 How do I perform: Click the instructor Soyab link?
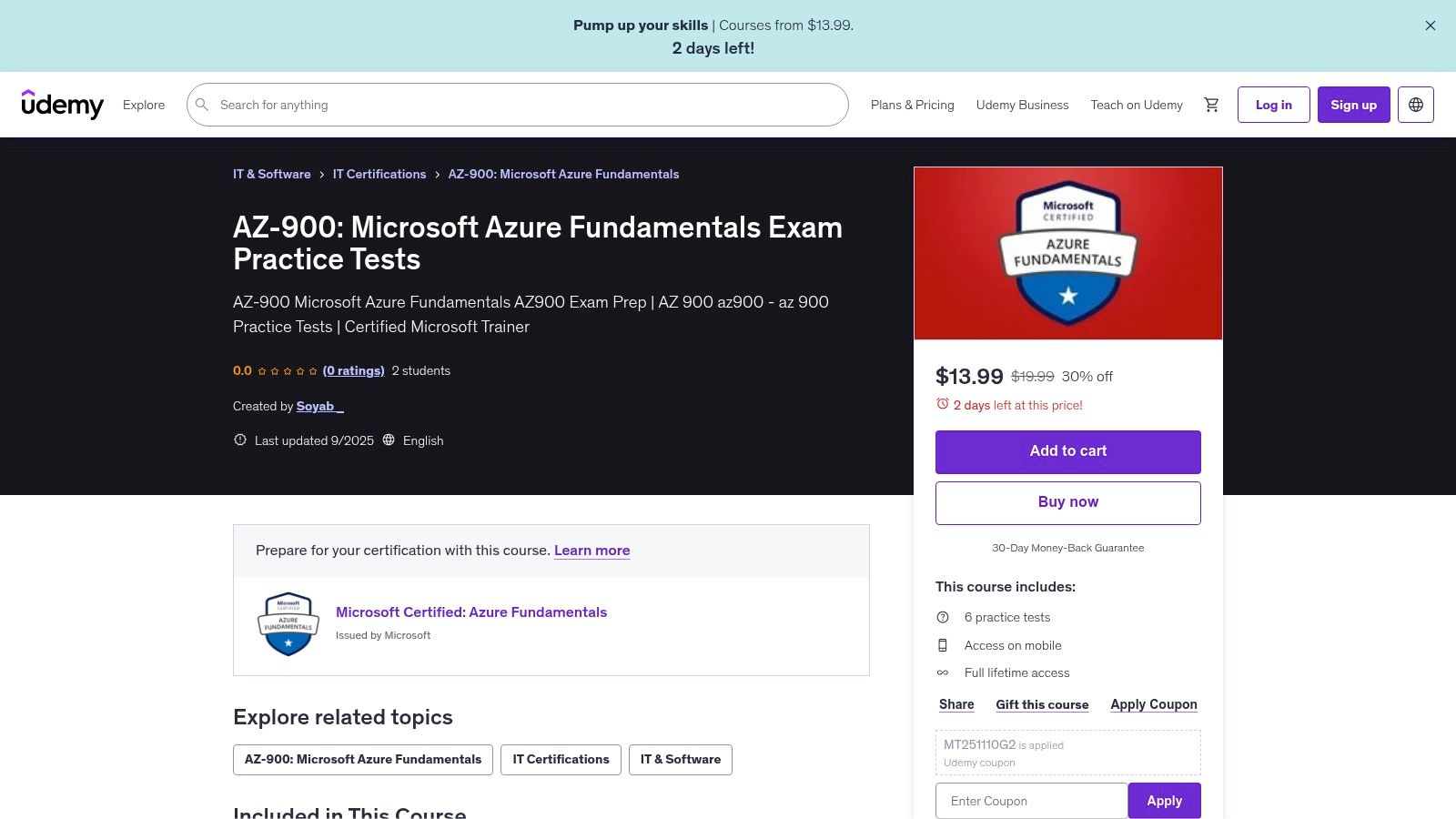pyautogui.click(x=318, y=406)
